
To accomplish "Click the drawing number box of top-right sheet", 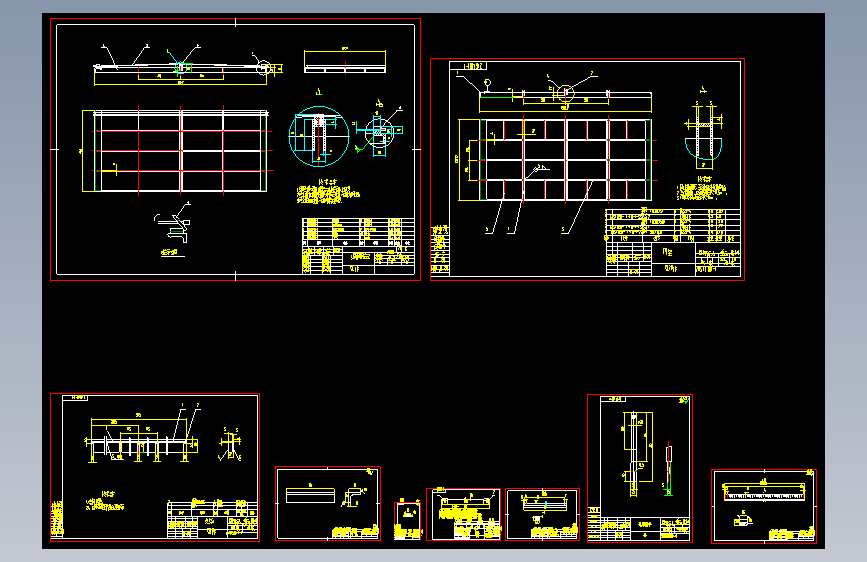I will tap(468, 66).
